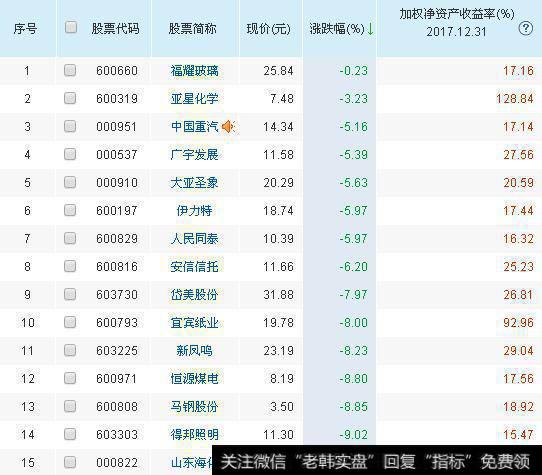Open stock link 中国重汽
The image size is (542, 475).
[x=195, y=127]
